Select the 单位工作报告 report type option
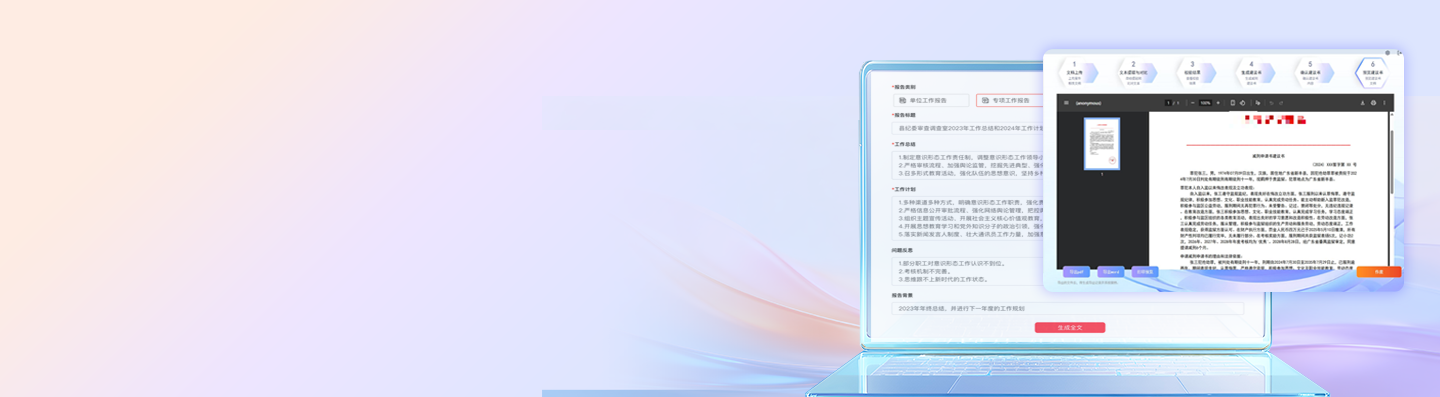This screenshot has height=397, width=1440. click(x=931, y=100)
